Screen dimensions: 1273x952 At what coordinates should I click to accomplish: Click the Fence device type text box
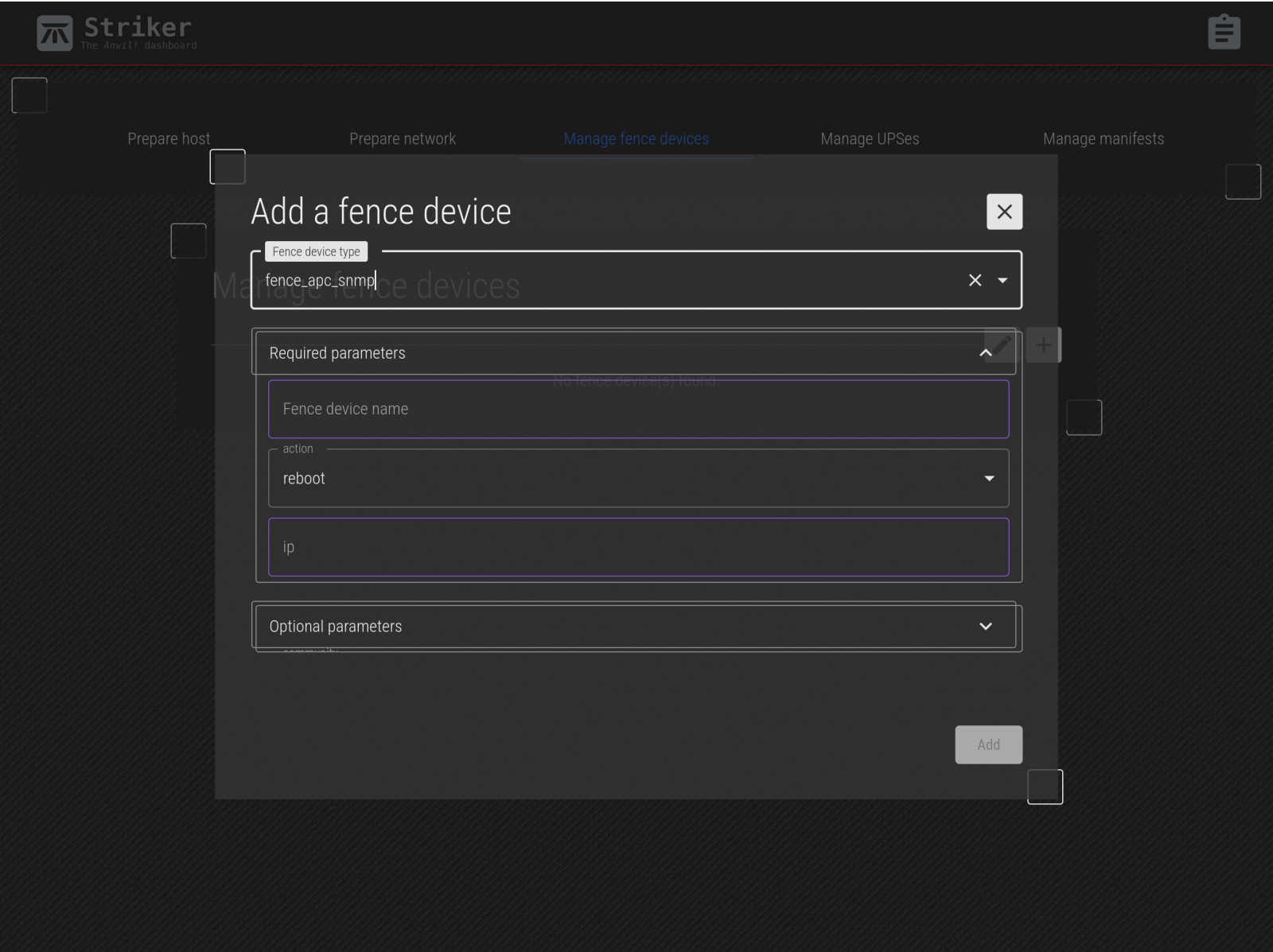[x=605, y=280]
